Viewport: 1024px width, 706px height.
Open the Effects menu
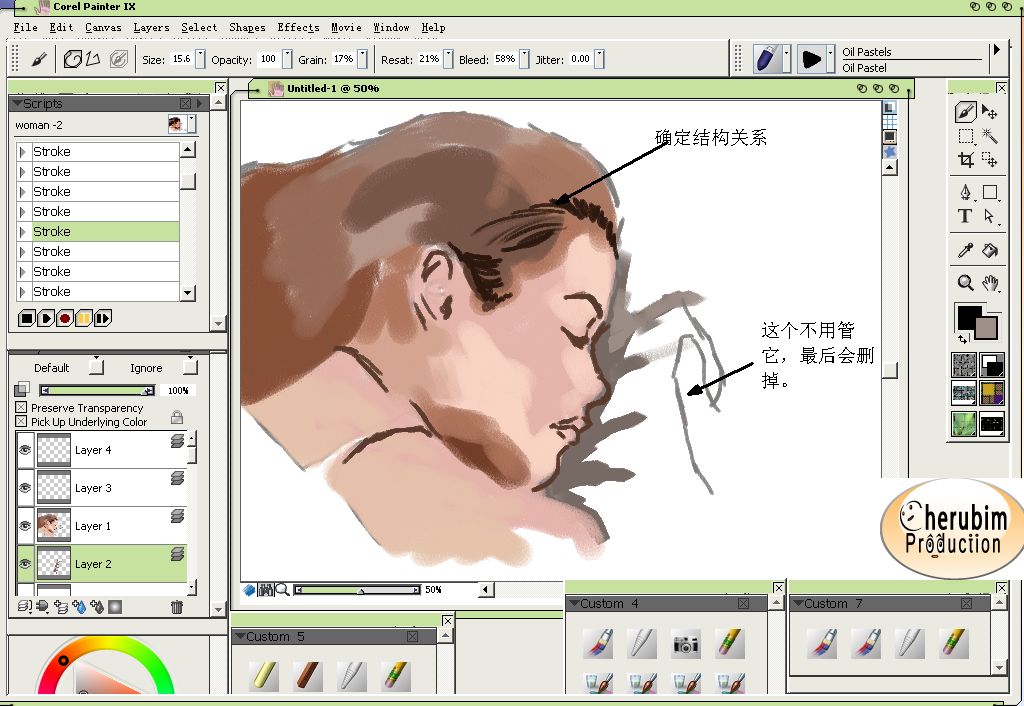coord(298,27)
